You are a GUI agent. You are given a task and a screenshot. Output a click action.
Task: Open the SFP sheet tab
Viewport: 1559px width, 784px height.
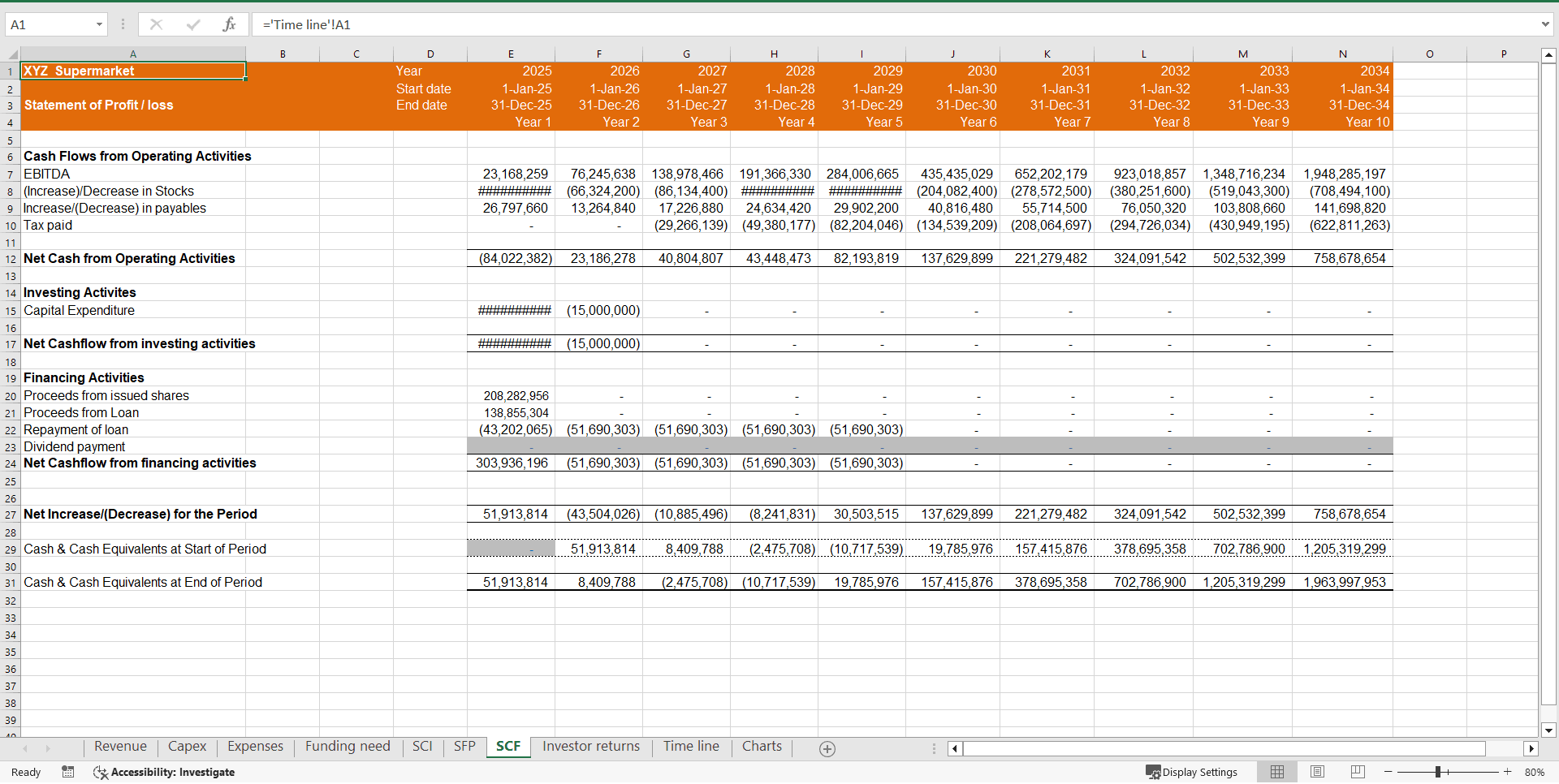click(x=464, y=747)
